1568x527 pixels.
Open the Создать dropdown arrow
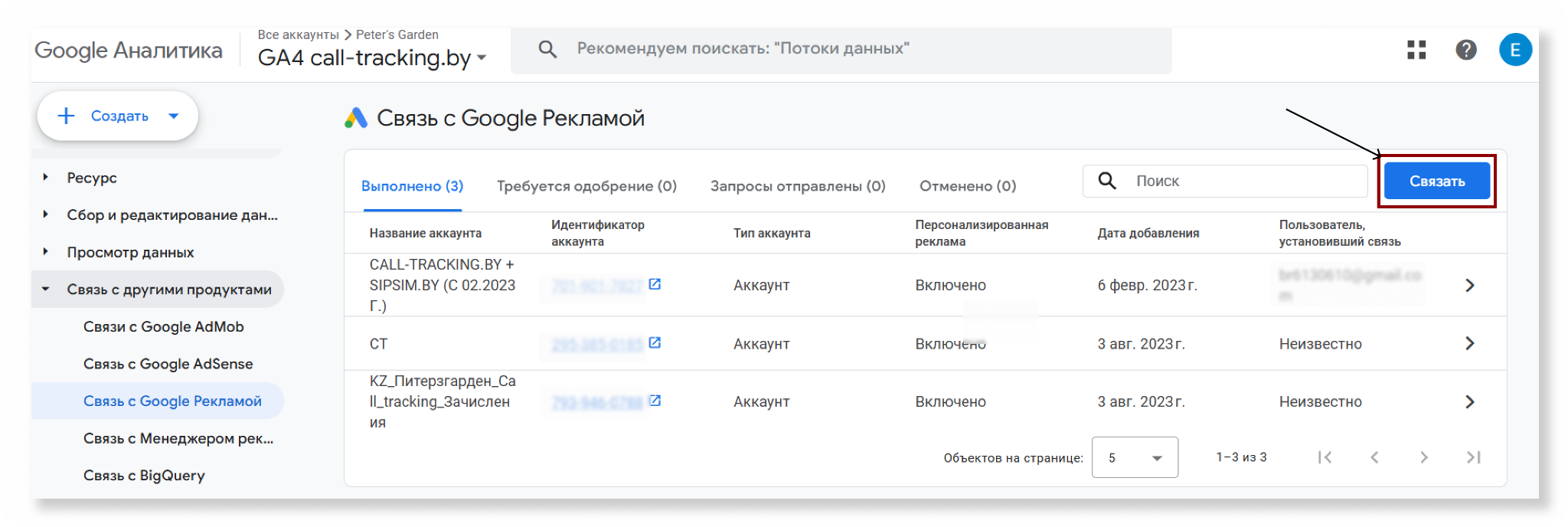174,116
